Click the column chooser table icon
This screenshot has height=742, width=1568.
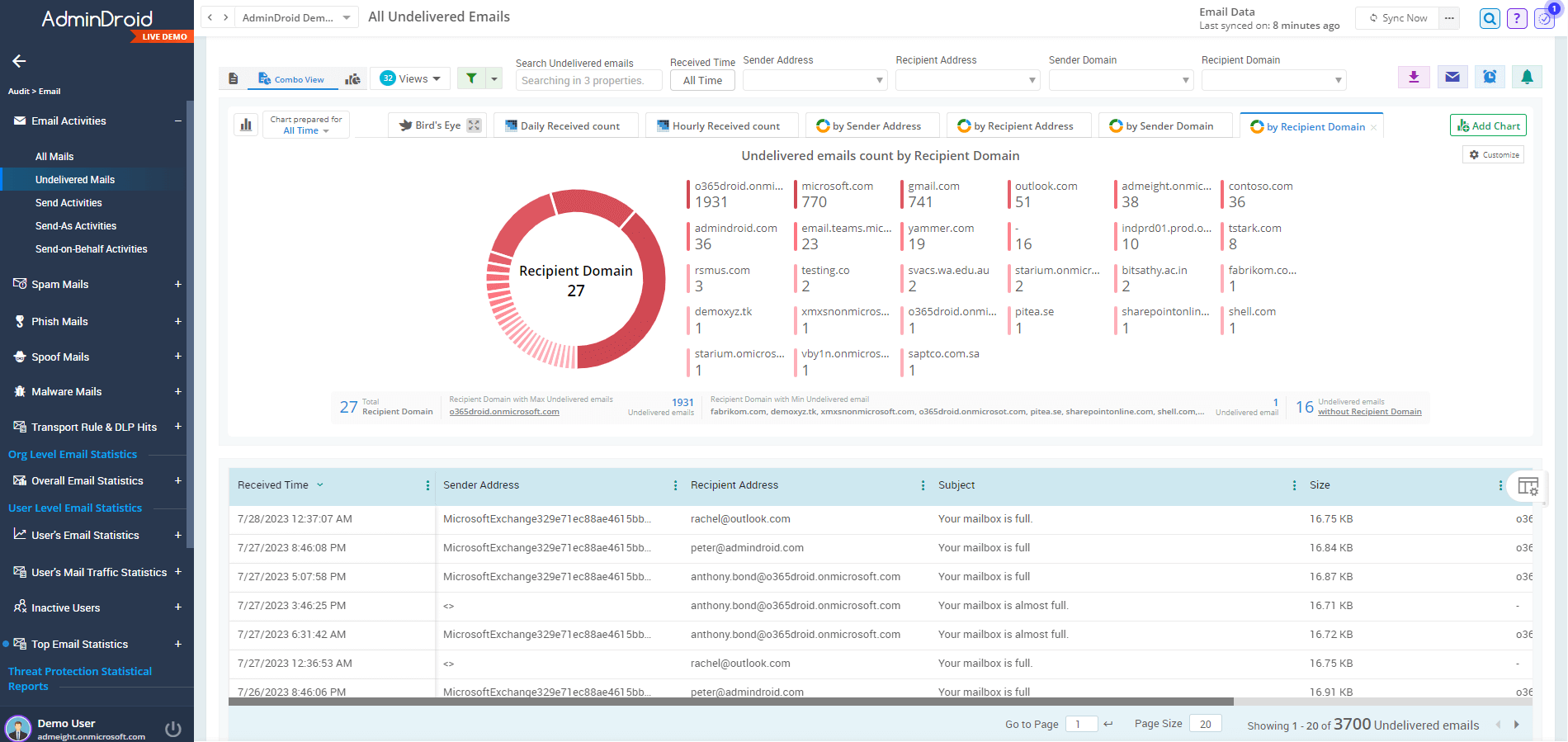pyautogui.click(x=1528, y=486)
